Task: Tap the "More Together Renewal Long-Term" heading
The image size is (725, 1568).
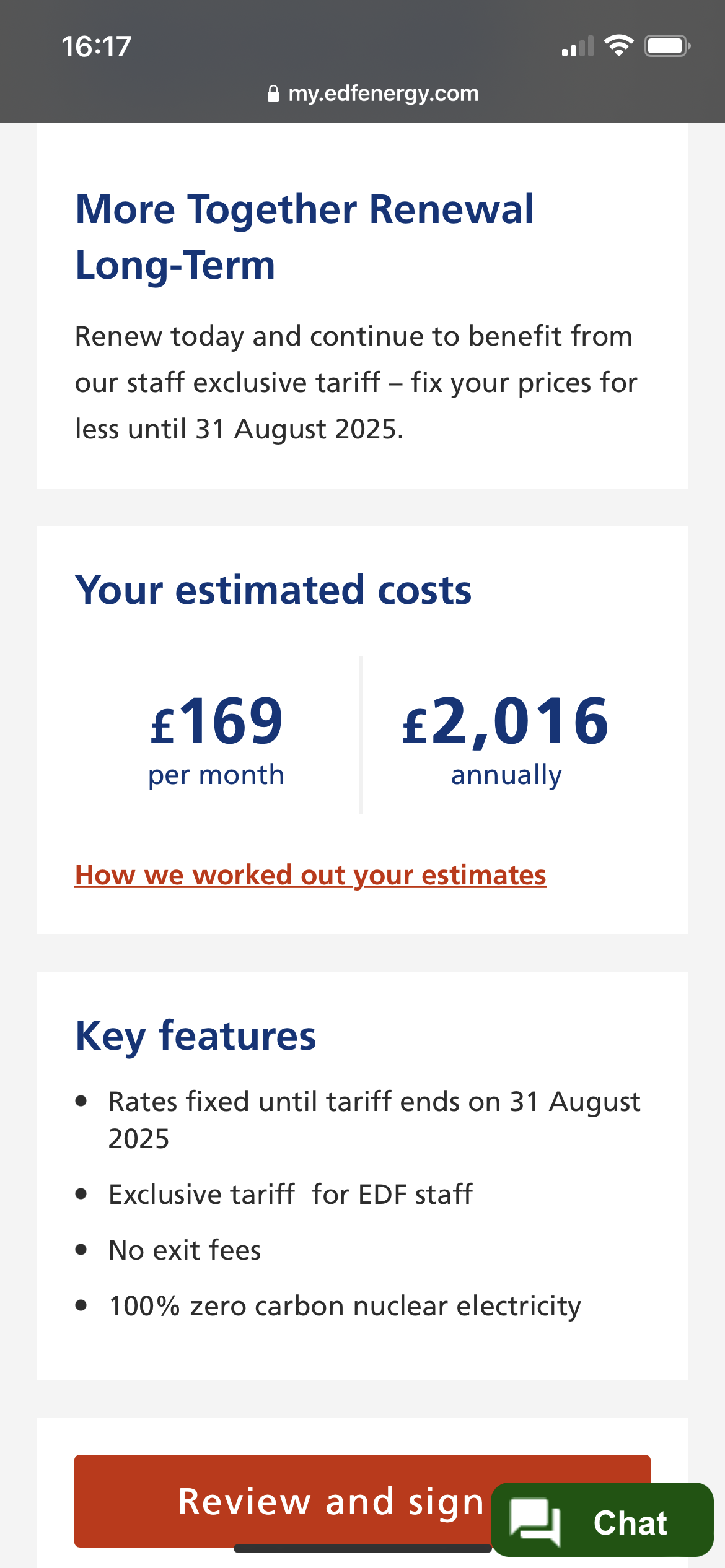Action: (x=304, y=237)
